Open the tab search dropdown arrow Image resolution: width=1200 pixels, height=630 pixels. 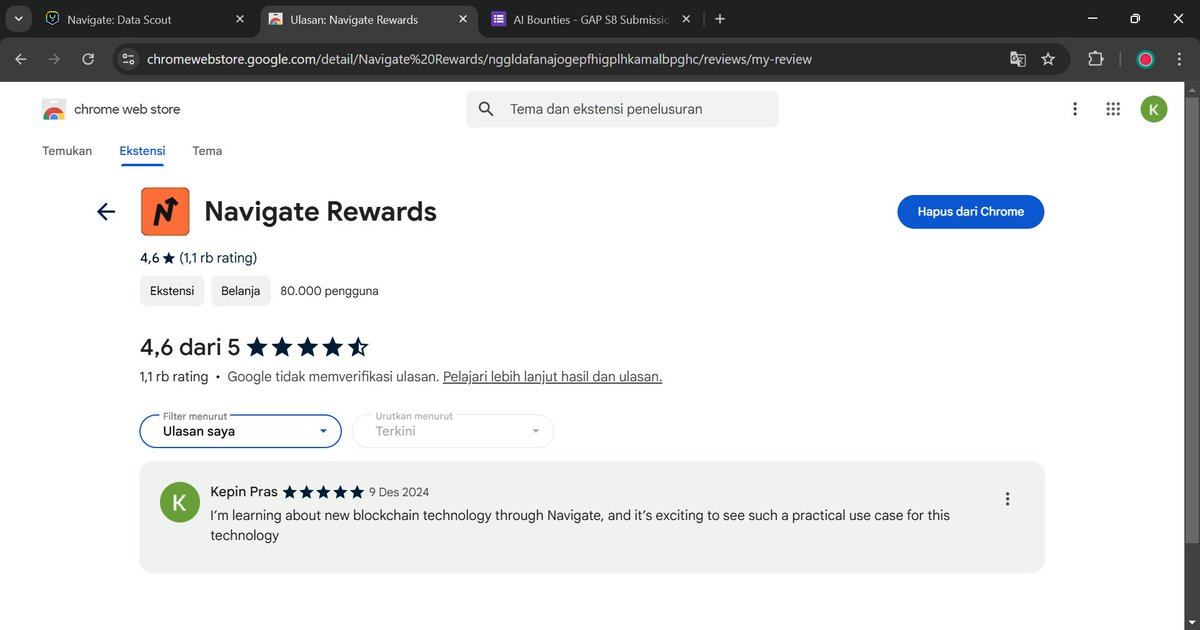pos(19,19)
